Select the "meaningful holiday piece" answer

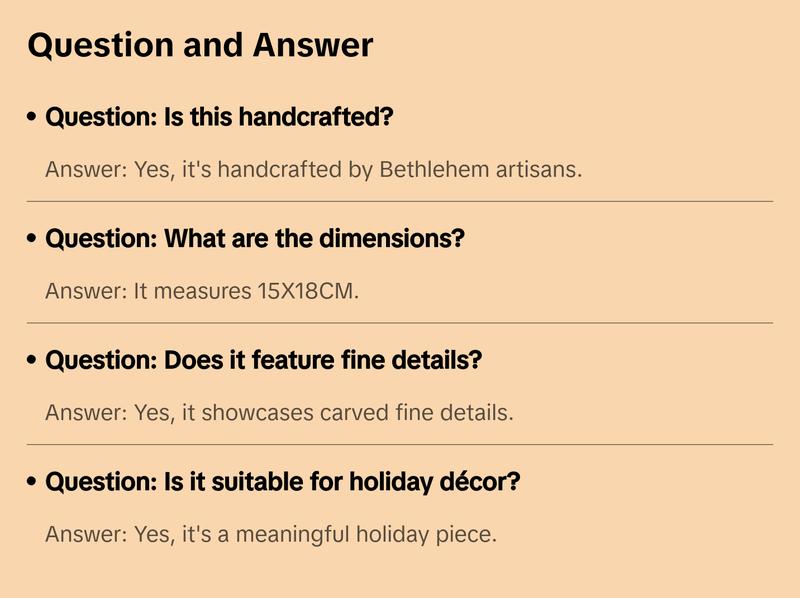tap(270, 534)
